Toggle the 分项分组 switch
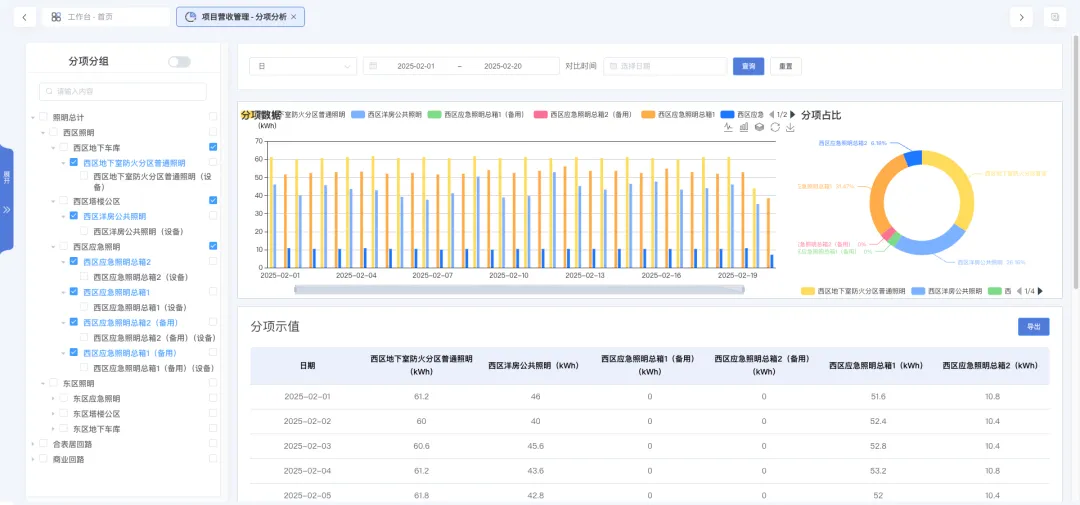 179,62
